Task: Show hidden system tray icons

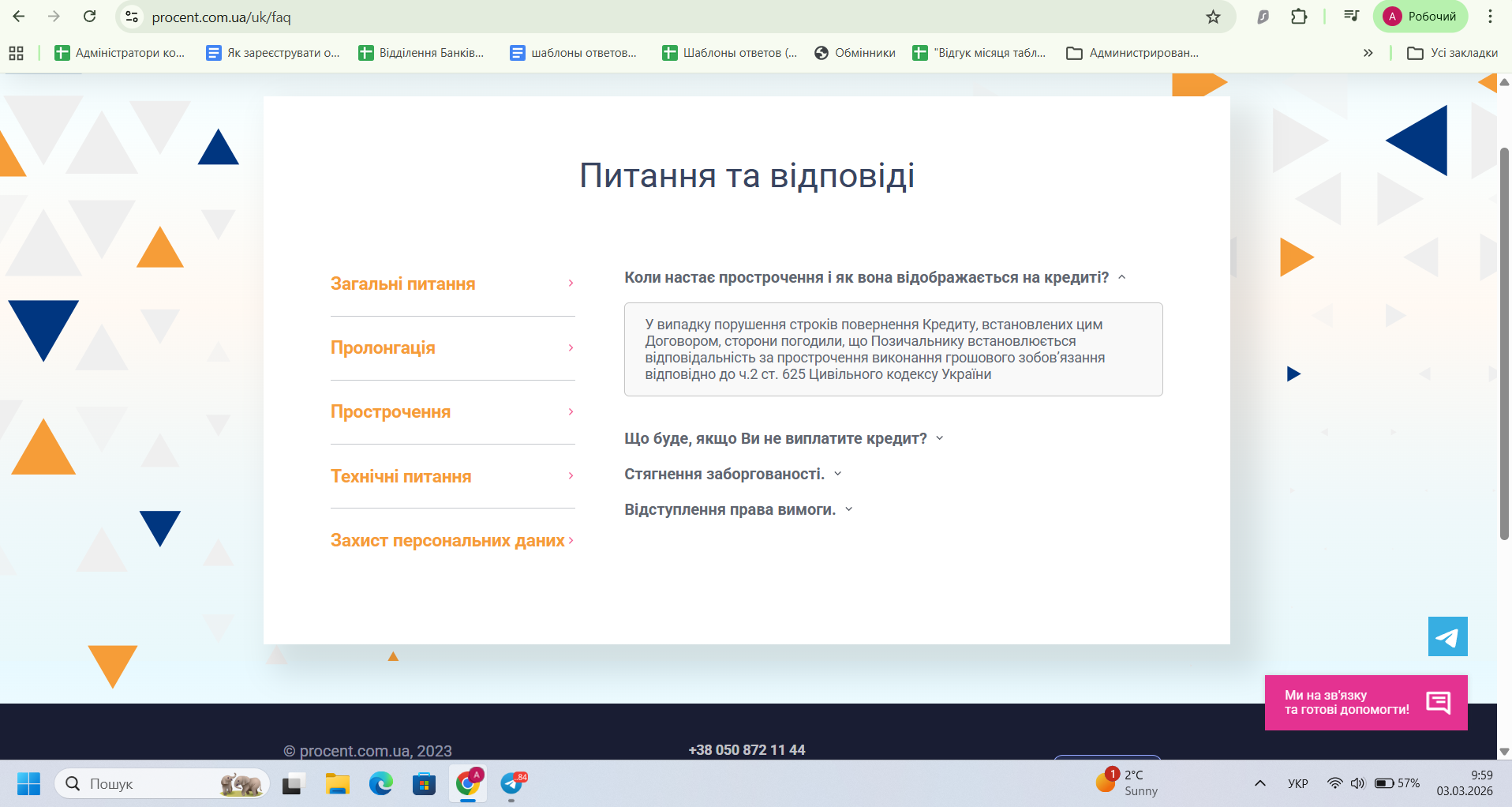Action: [x=1259, y=783]
